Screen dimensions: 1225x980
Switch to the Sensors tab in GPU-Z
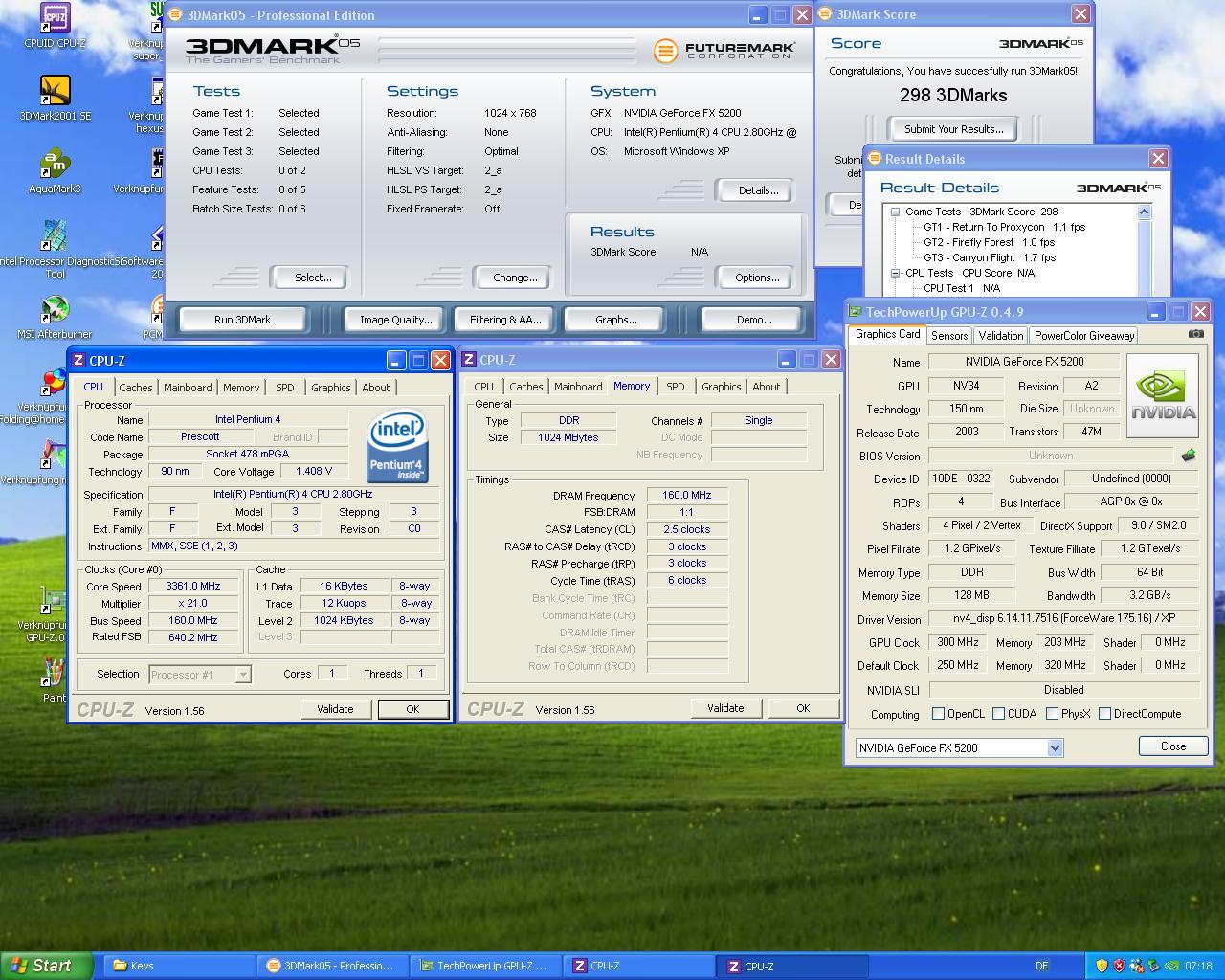click(x=949, y=336)
